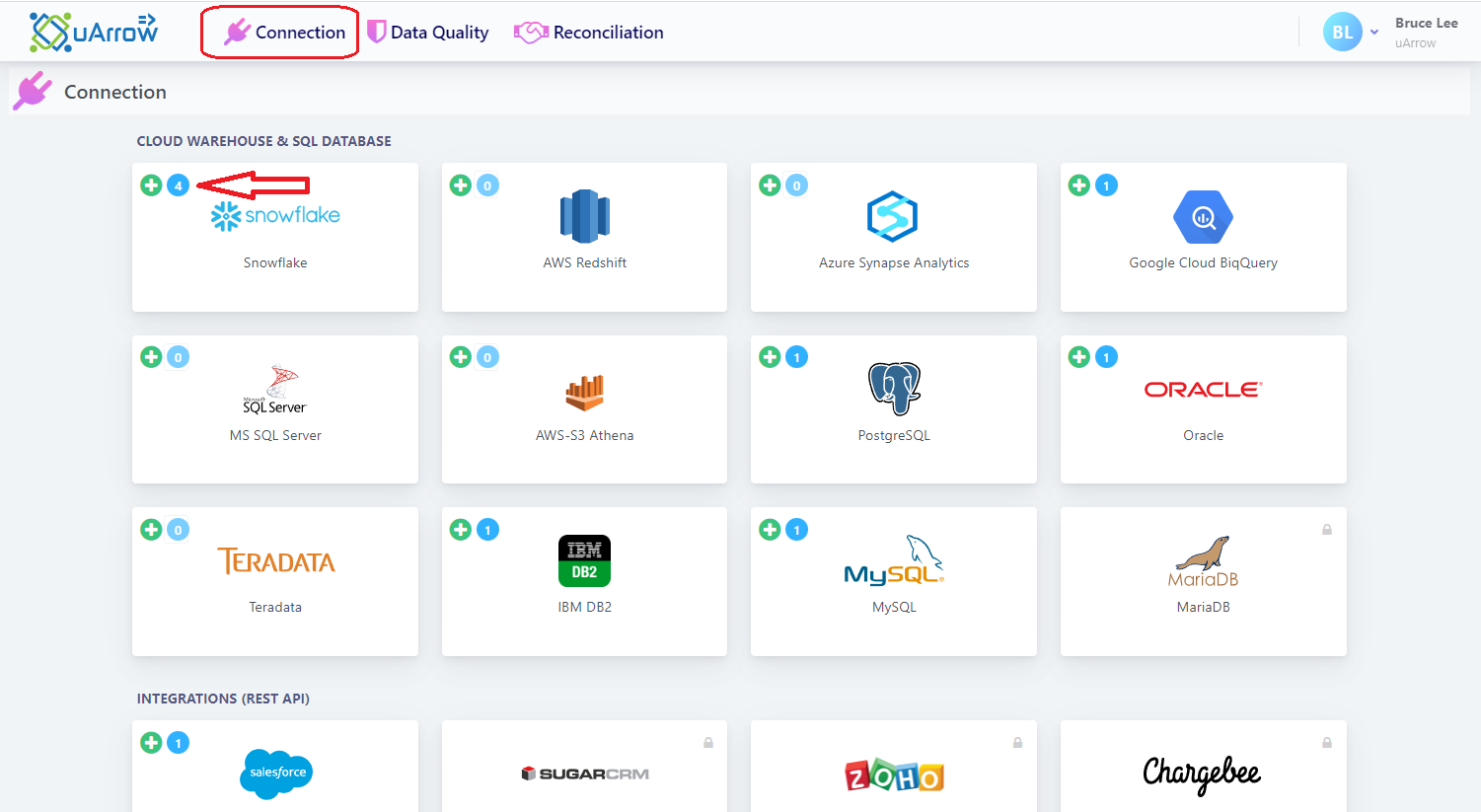Add a new AWS Redshift connection
Viewport: 1481px width, 812px height.
coord(461,185)
